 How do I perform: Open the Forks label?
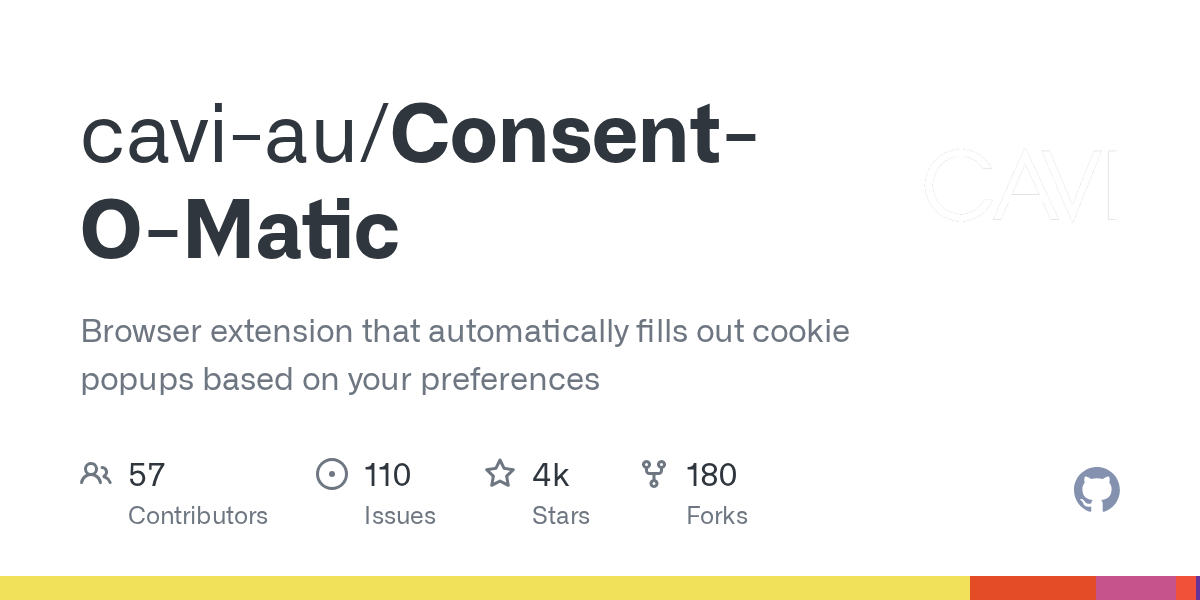tap(717, 516)
